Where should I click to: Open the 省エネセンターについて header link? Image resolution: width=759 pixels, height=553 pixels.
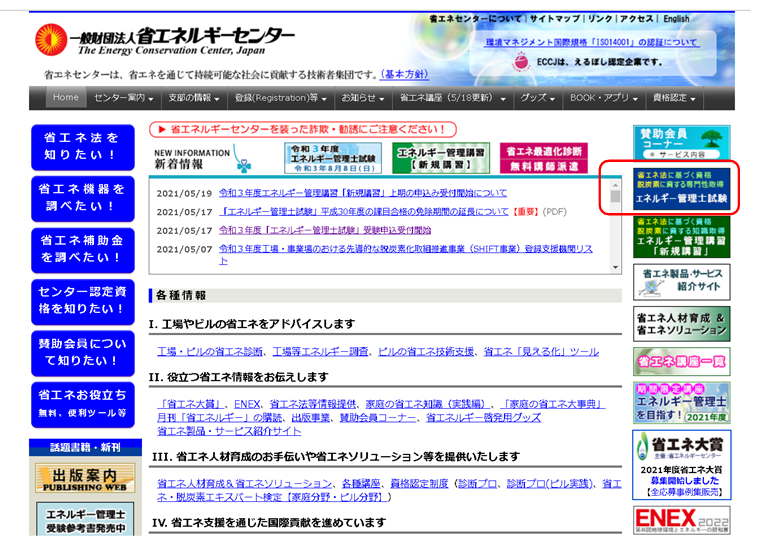tap(475, 19)
